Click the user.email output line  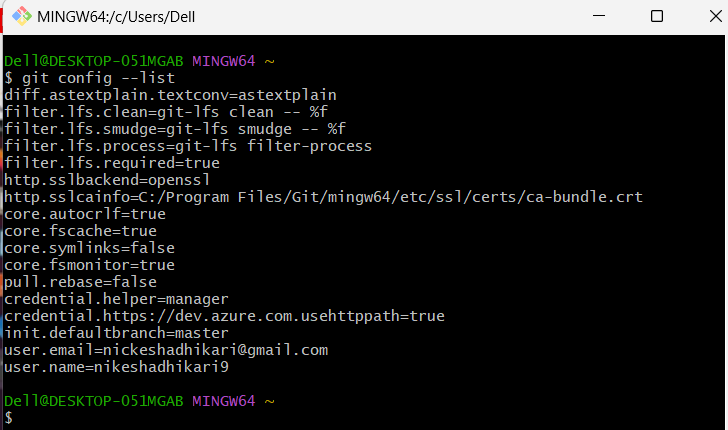166,350
